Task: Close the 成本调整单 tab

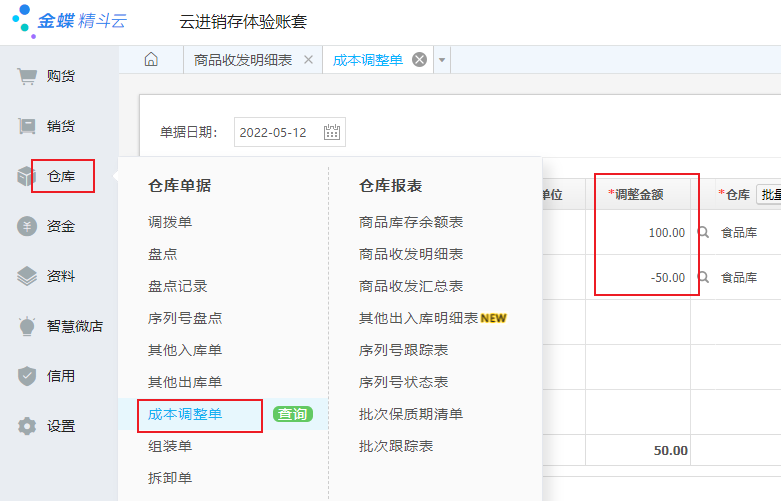Action: point(420,60)
